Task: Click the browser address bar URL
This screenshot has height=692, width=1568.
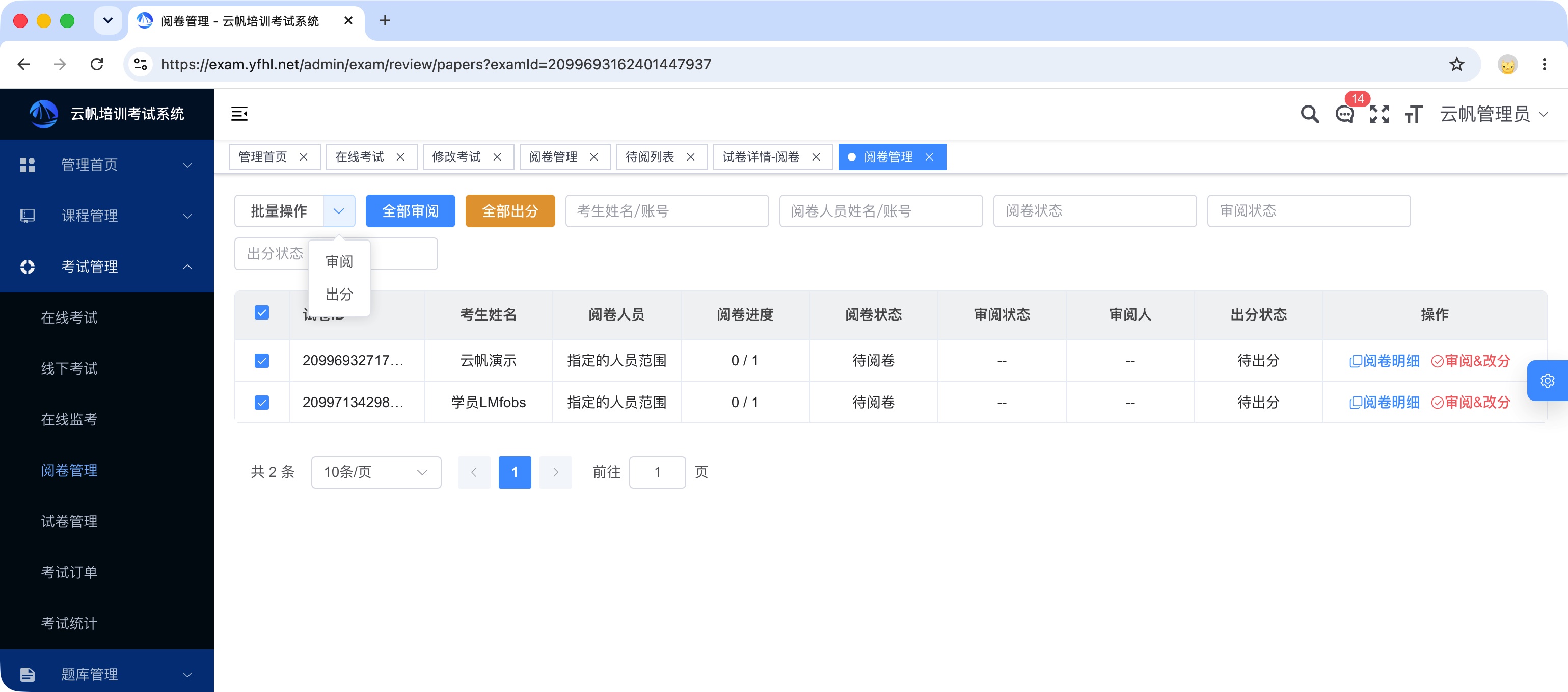Action: click(x=436, y=64)
